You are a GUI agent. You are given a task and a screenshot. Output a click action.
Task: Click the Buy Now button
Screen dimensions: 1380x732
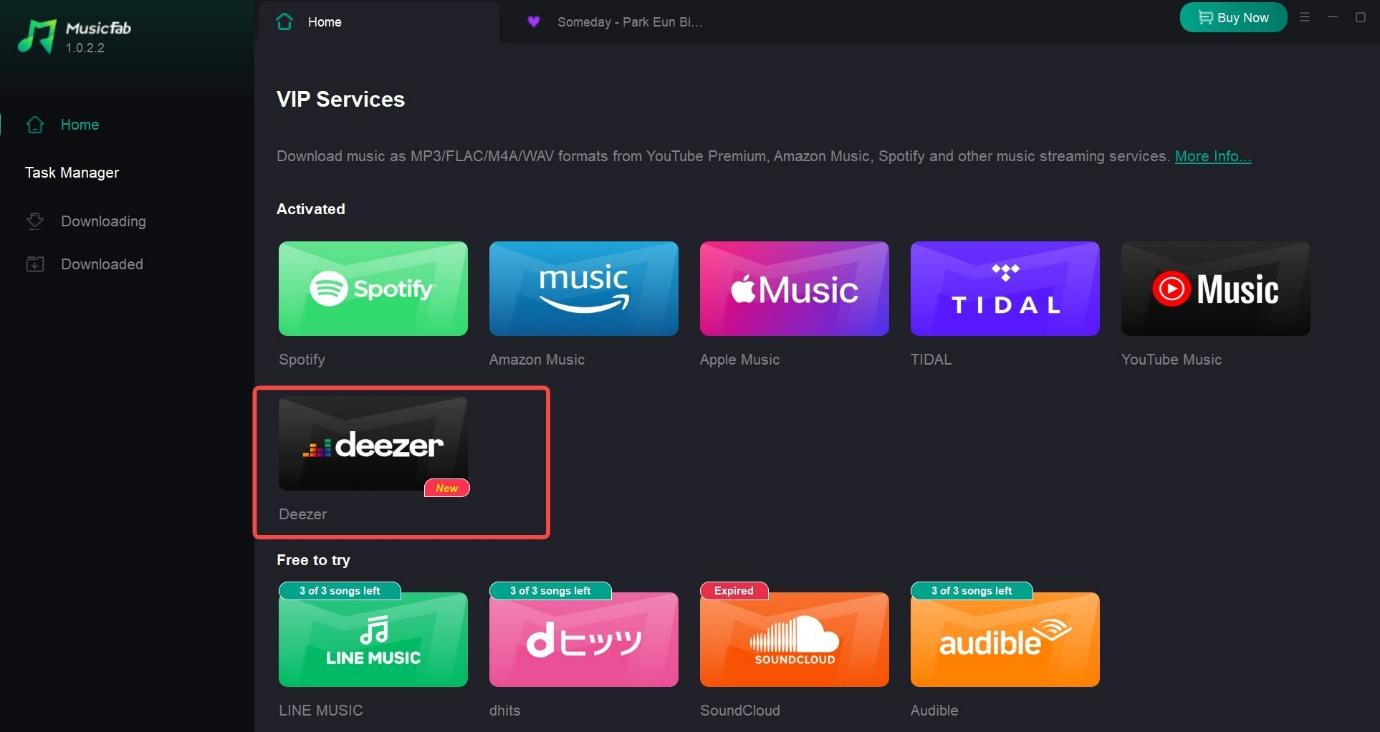[1233, 17]
